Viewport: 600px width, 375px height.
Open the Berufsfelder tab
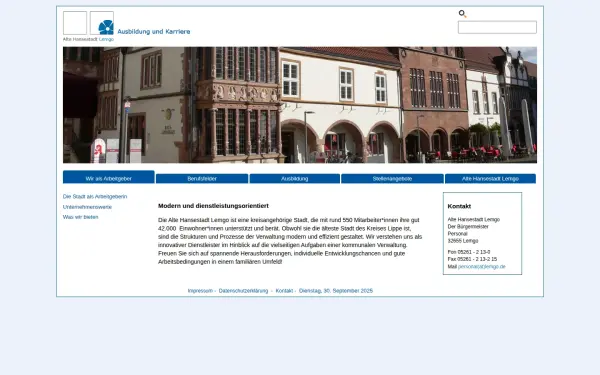coord(202,179)
